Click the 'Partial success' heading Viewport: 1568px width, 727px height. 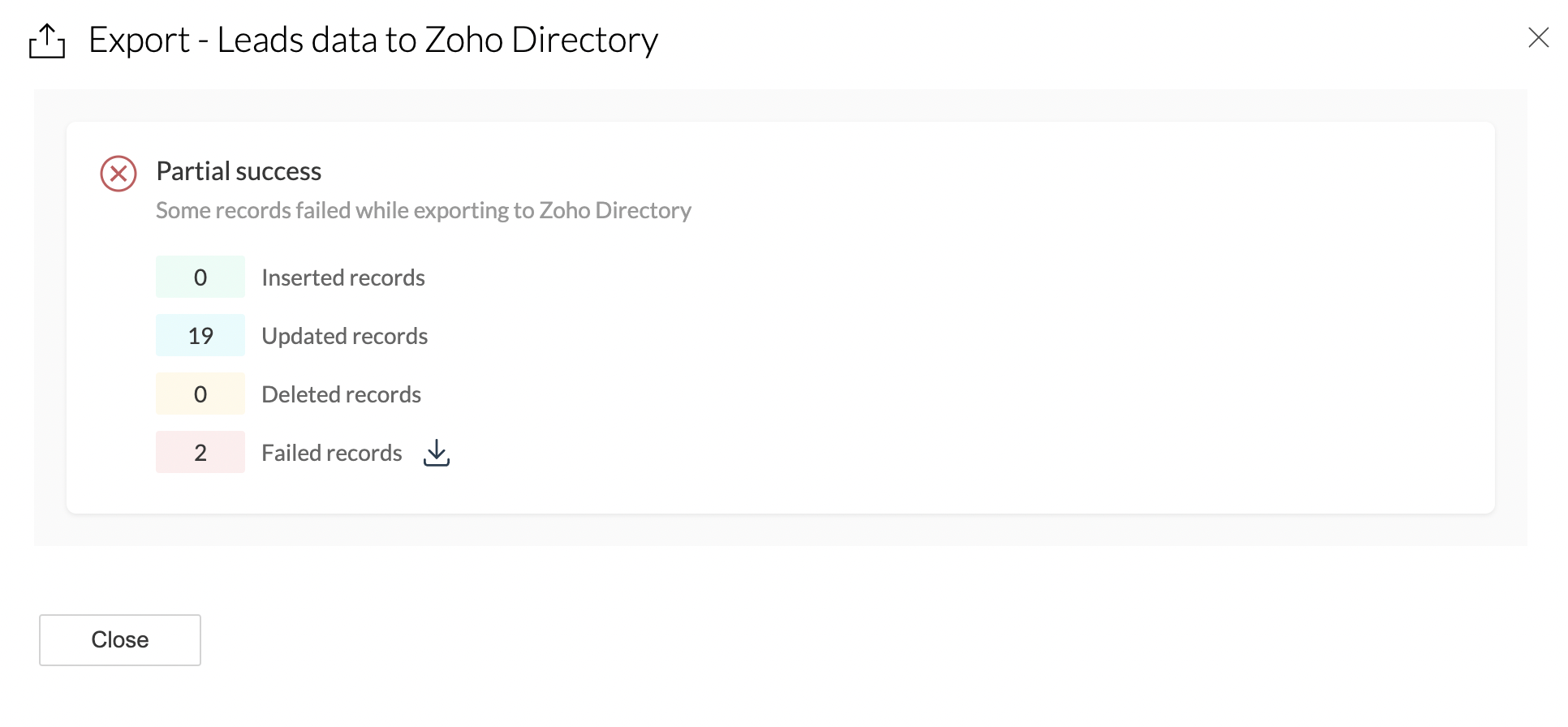[239, 171]
